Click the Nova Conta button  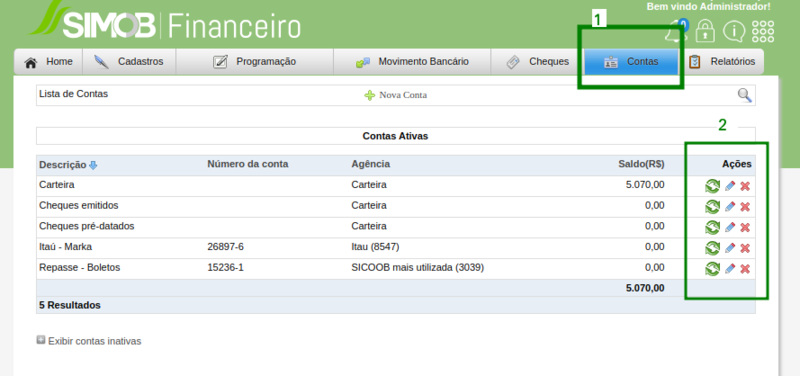[395, 95]
